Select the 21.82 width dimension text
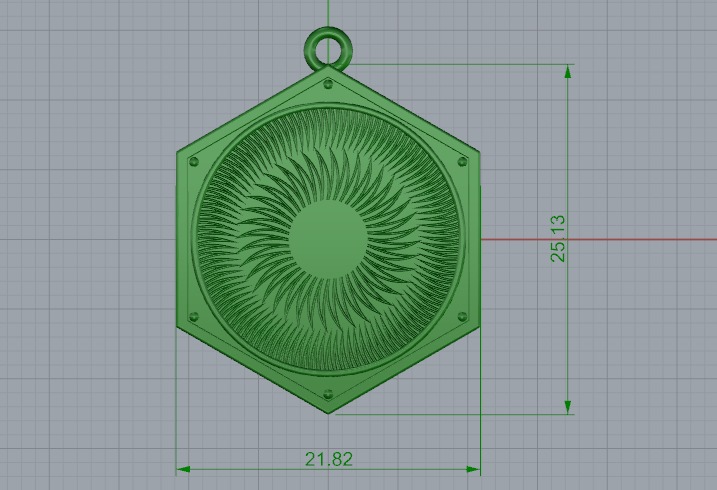717x490 pixels. tap(329, 459)
